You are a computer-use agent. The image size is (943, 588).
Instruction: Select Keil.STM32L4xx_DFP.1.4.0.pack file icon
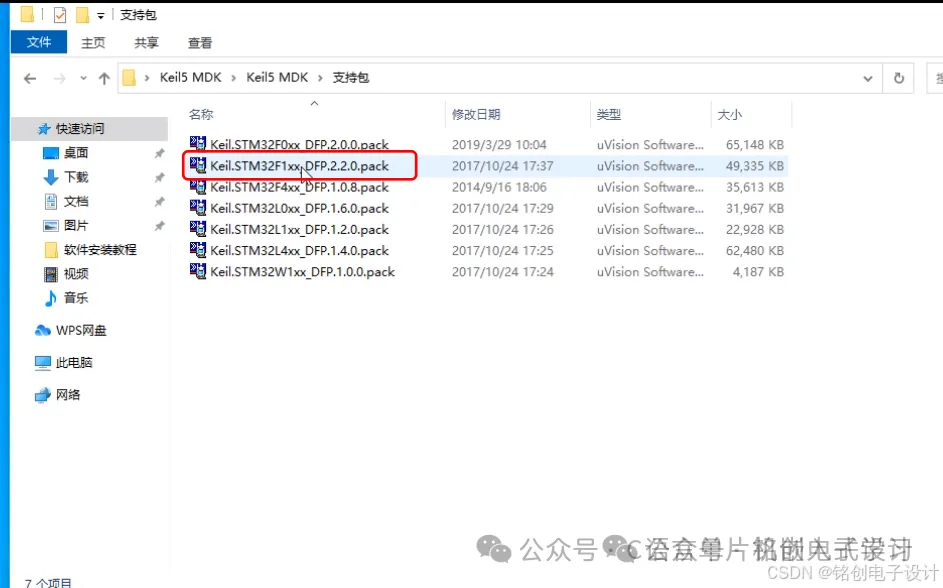click(197, 250)
